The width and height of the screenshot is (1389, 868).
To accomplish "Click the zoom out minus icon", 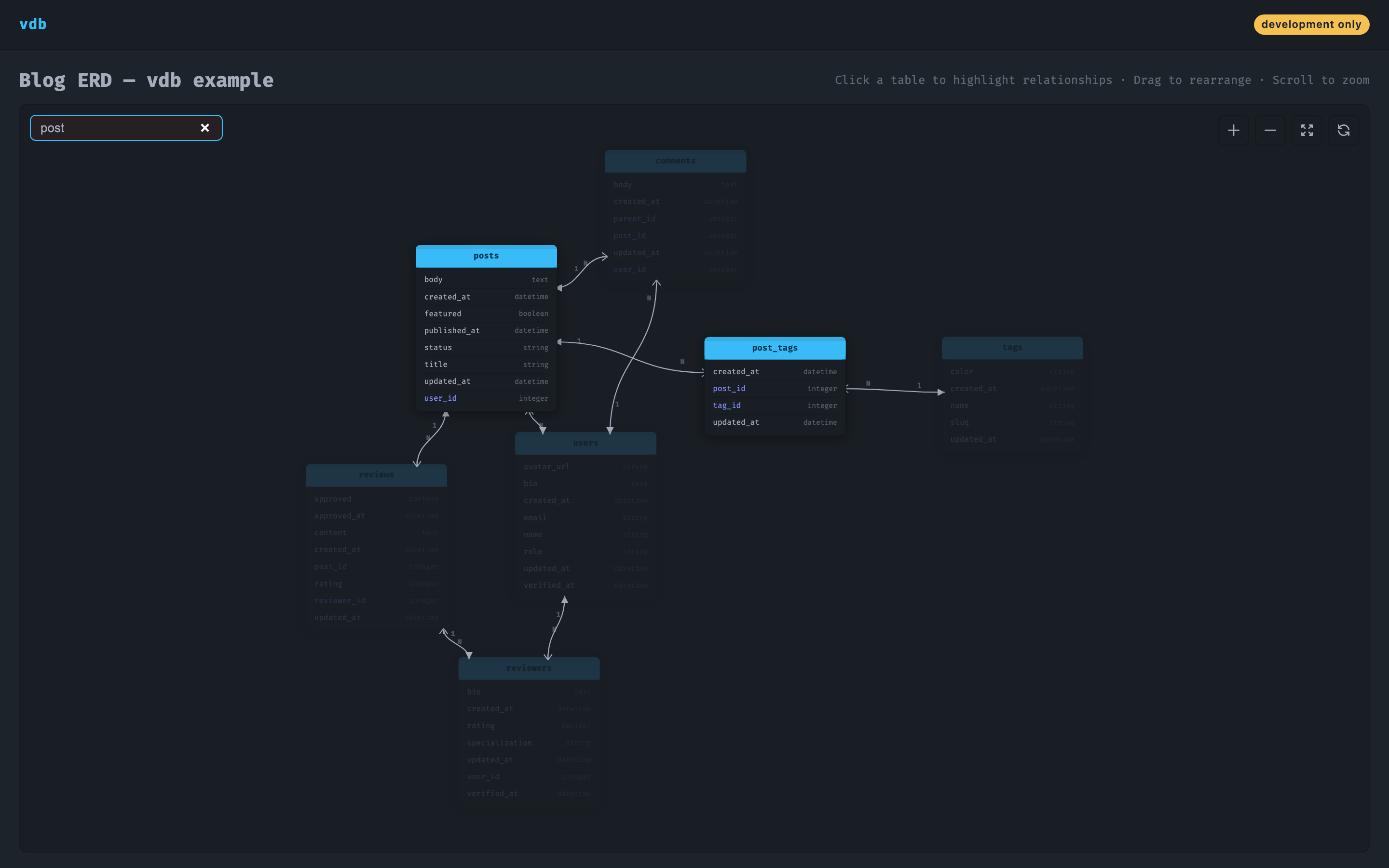I will tap(1269, 130).
